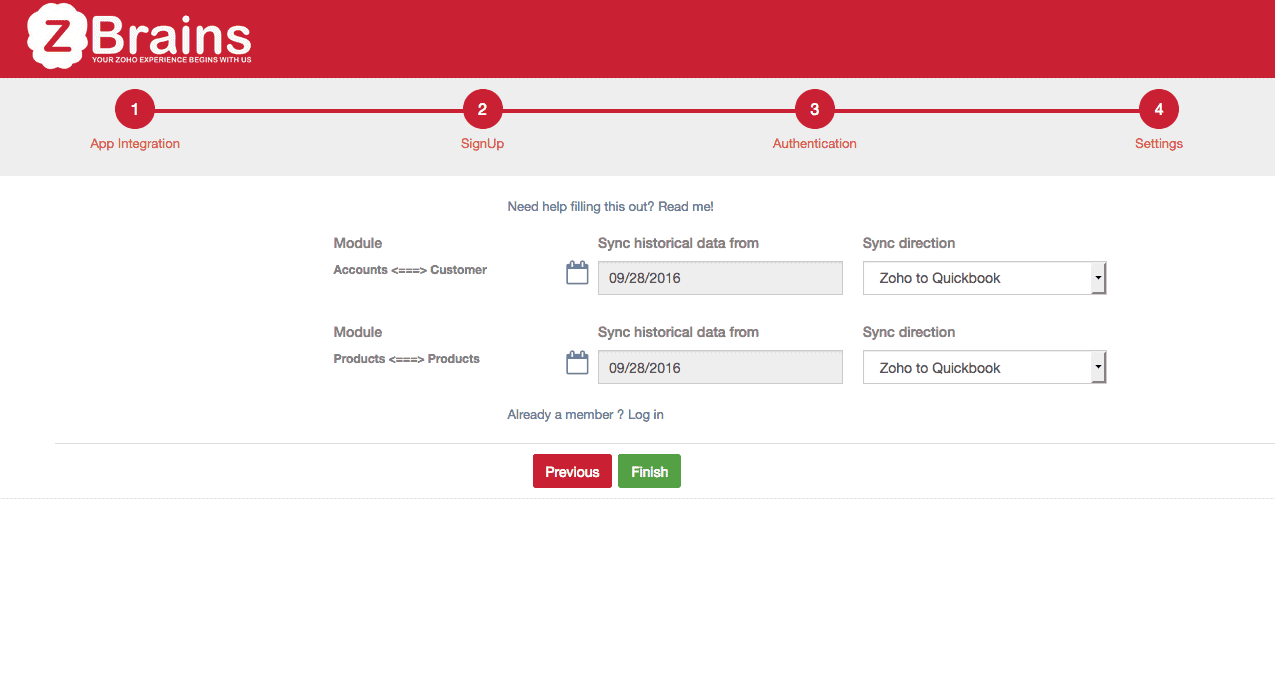Follow the 'Log in' link

645,415
